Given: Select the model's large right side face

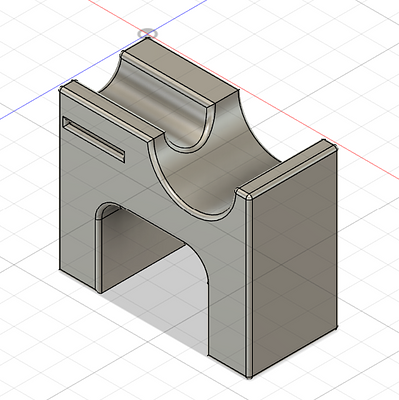Looking at the screenshot, I should pos(294,260).
